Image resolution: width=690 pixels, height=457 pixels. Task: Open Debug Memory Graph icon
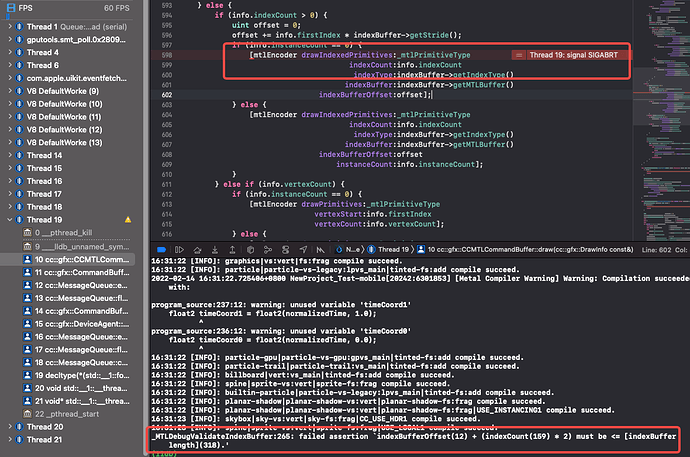point(268,250)
